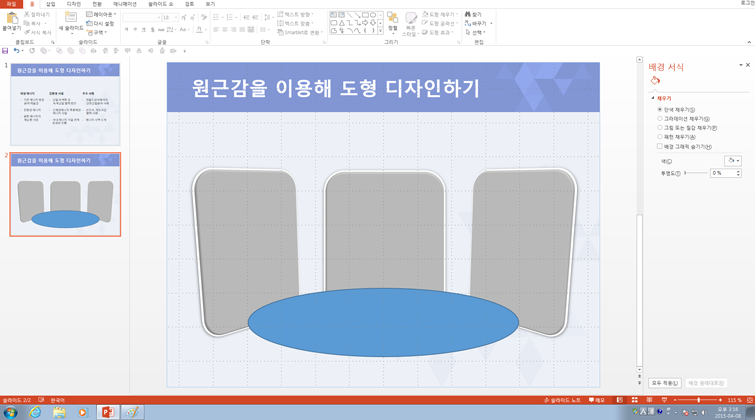Open the Shape Outline (도형 윤곽선) dropdown
The image size is (755, 420).
pyautogui.click(x=439, y=23)
